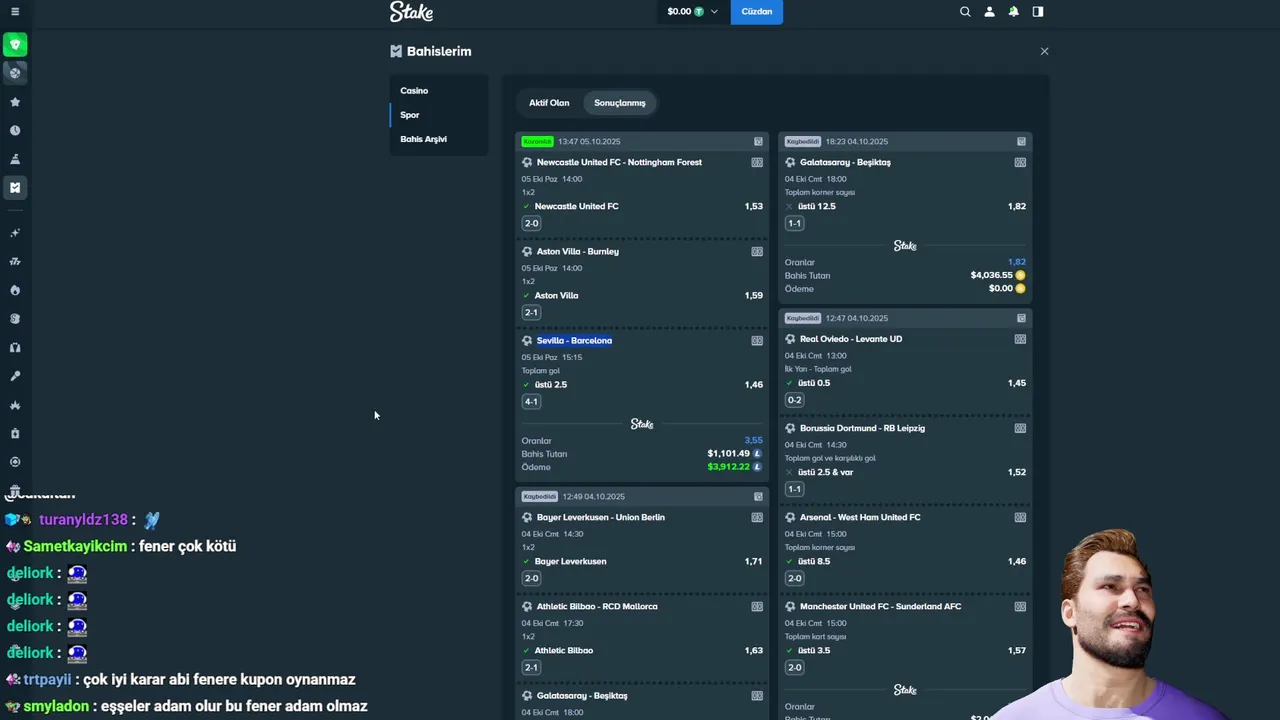
Task: Open favorites star icon in sidebar
Action: point(15,102)
